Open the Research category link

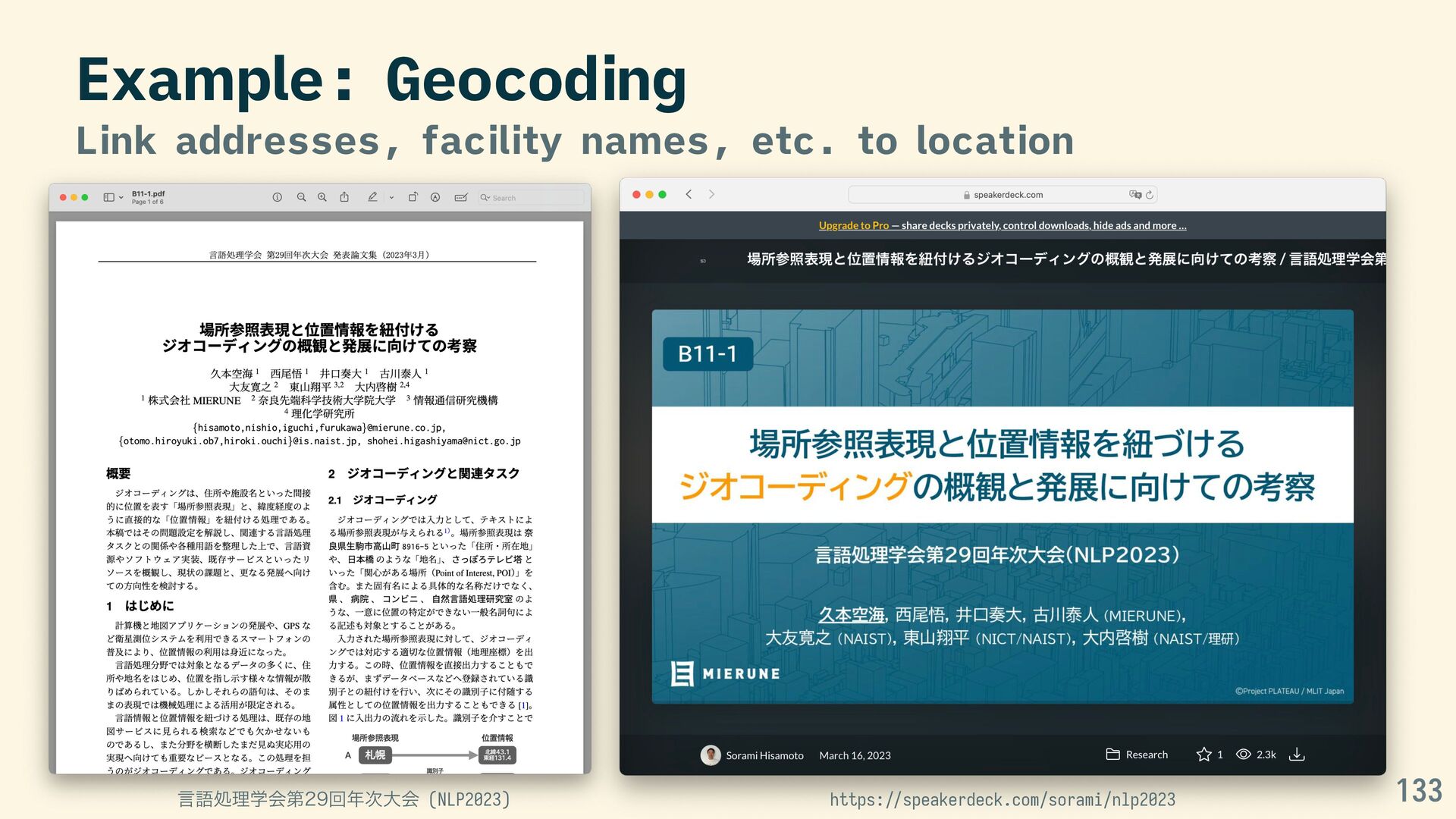[1146, 755]
